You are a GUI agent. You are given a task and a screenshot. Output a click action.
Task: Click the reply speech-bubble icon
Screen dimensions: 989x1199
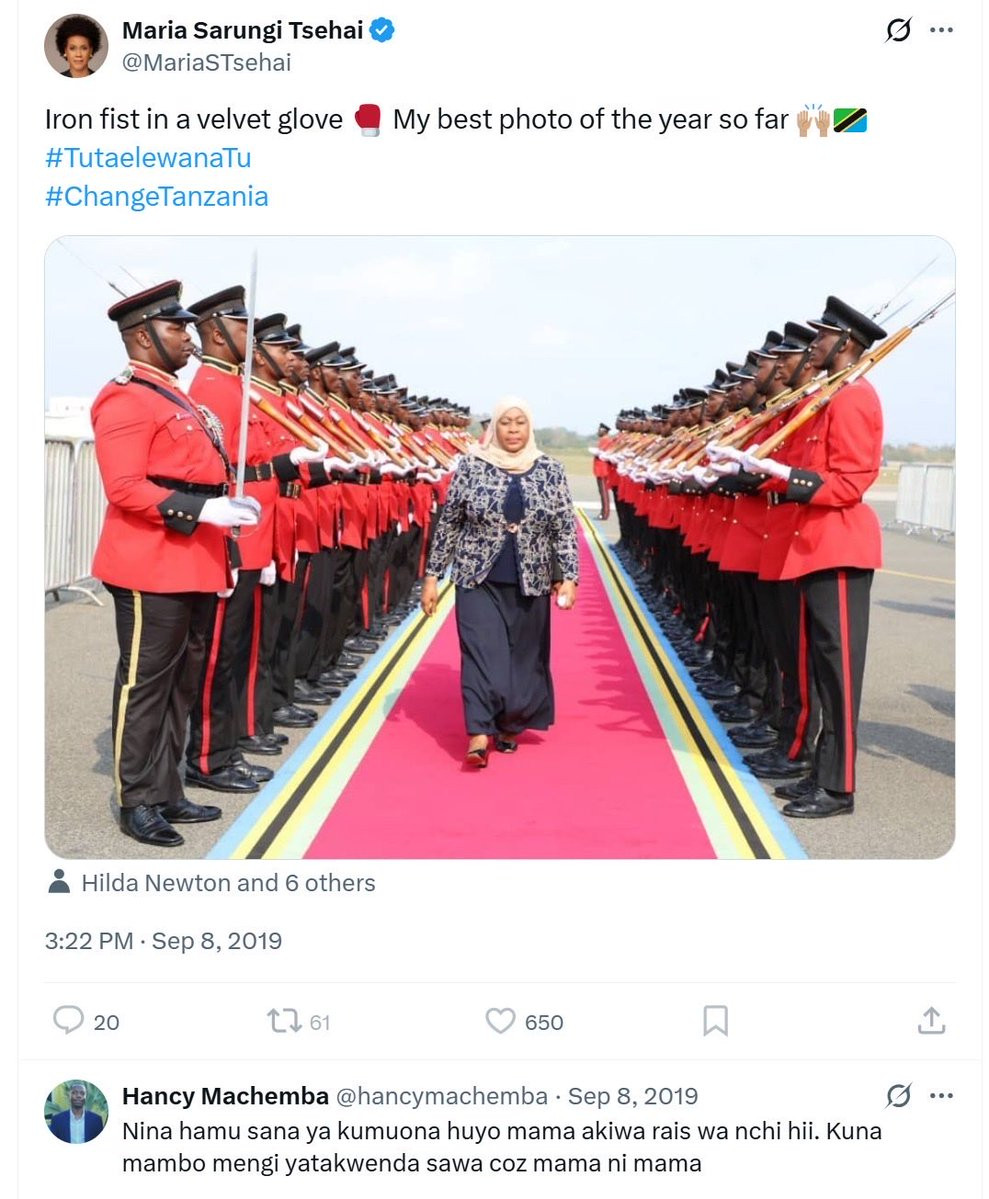68,1020
